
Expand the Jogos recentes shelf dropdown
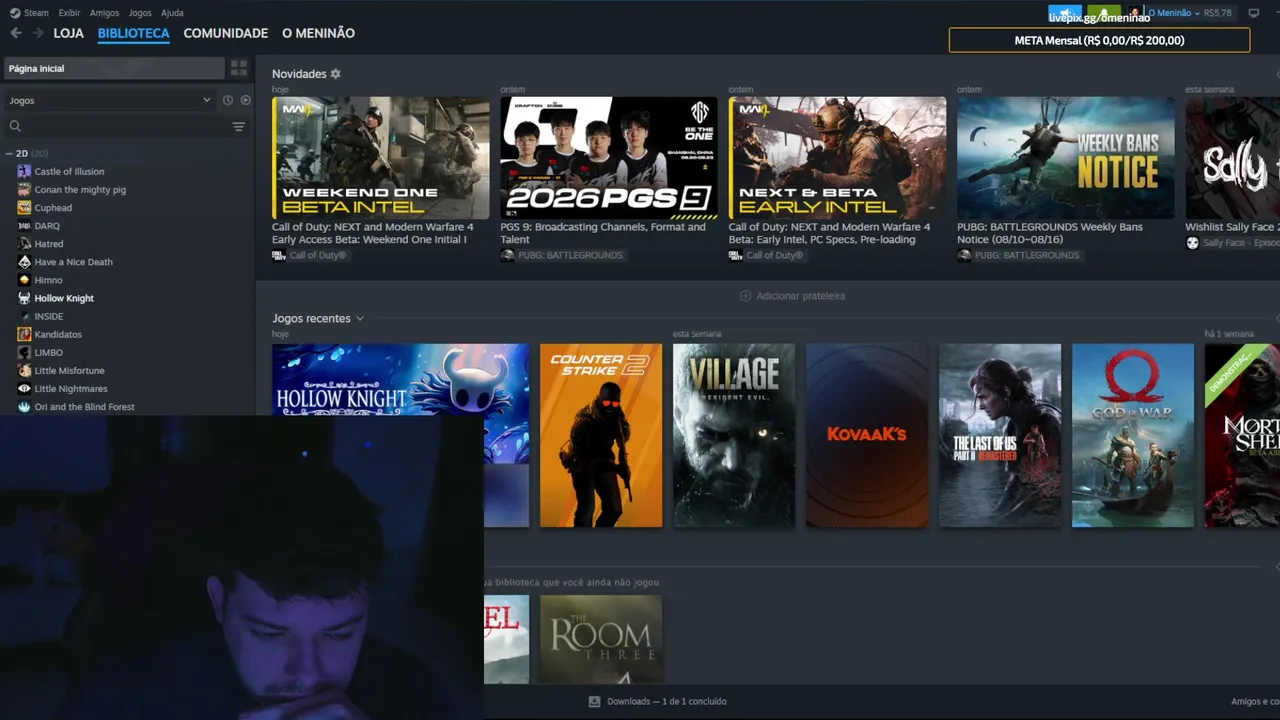[360, 319]
